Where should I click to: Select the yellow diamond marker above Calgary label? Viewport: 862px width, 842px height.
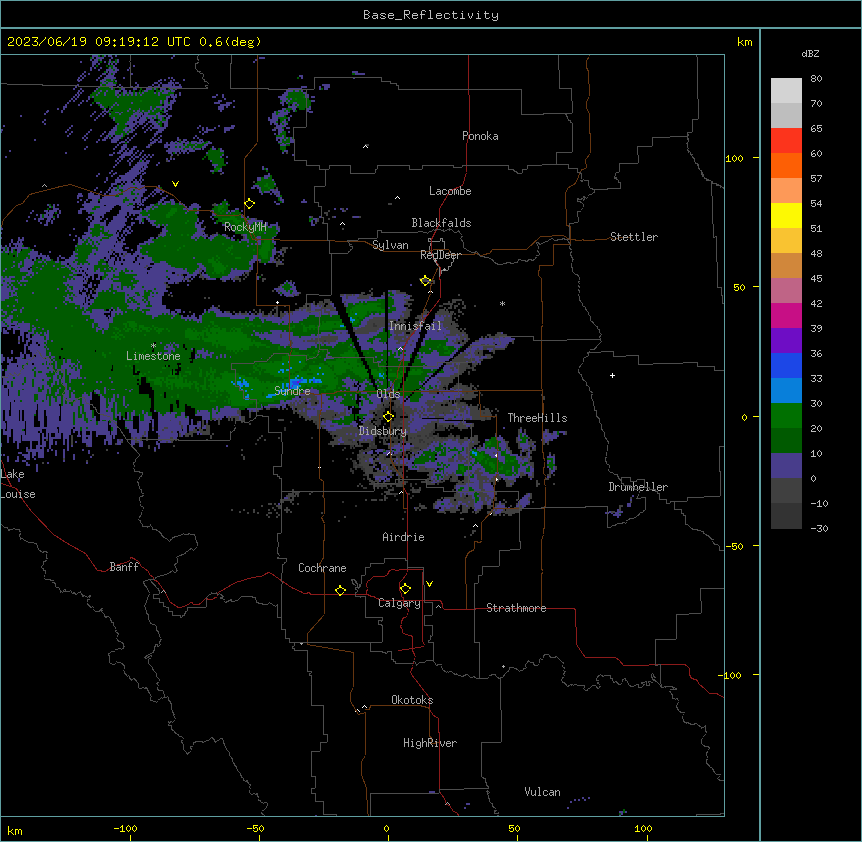[x=405, y=589]
